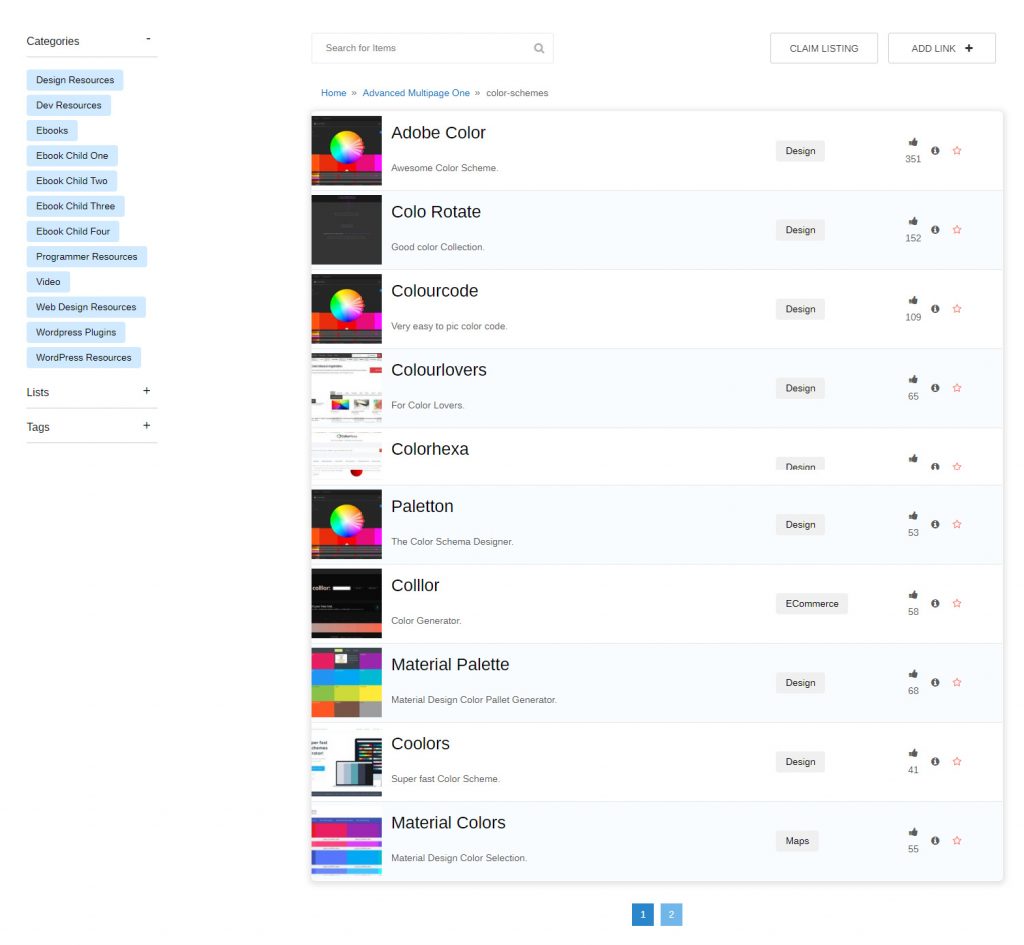Select the Ebook Child One category

pos(72,156)
